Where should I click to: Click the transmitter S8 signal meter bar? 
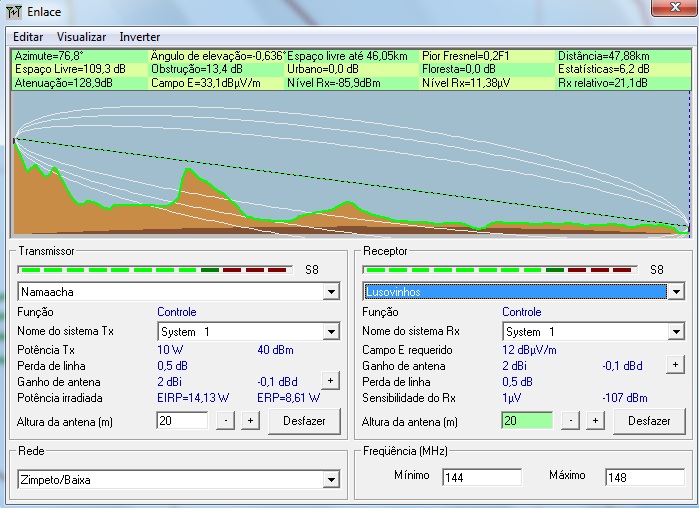click(155, 270)
